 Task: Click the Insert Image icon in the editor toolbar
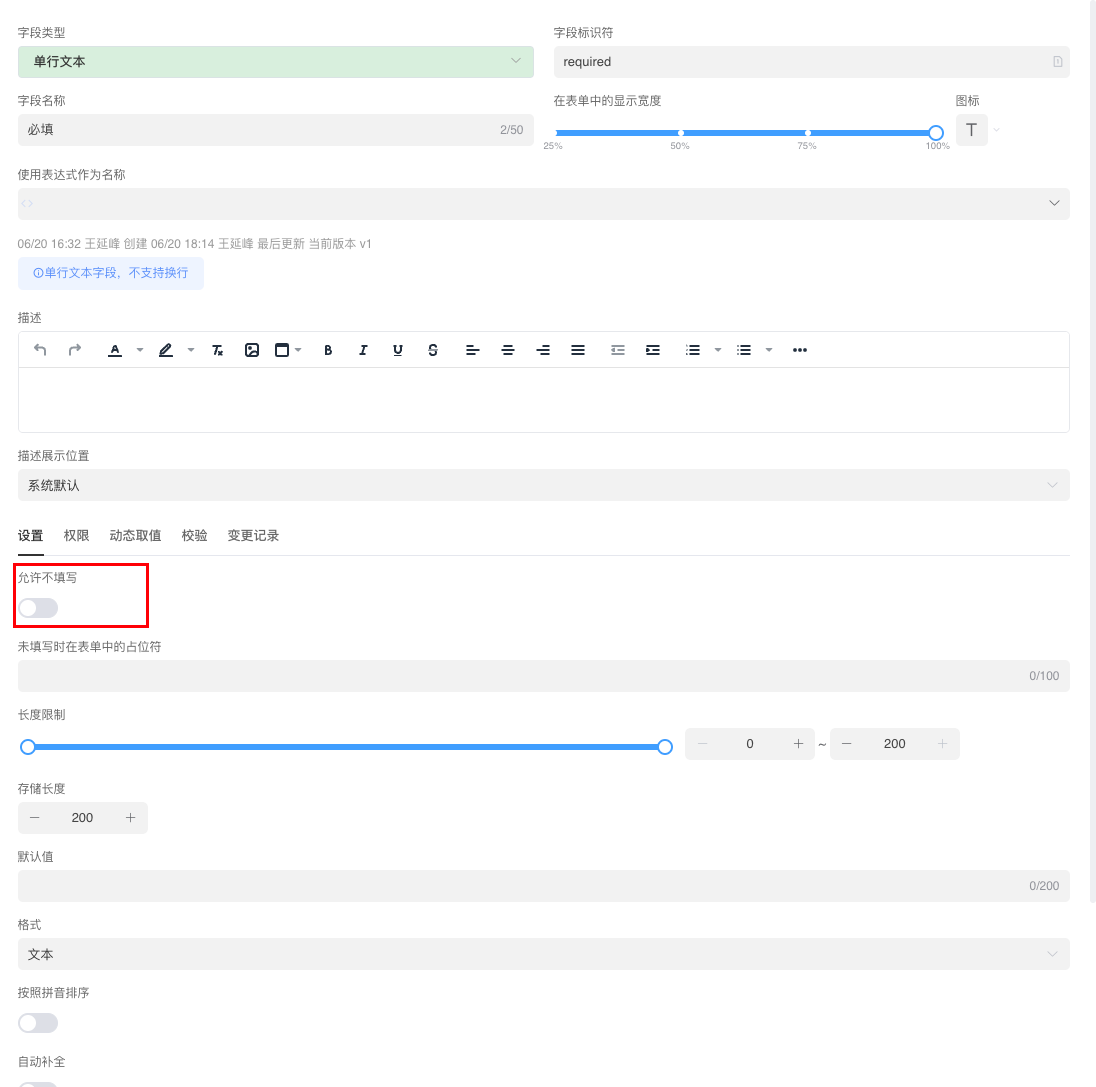[x=252, y=350]
